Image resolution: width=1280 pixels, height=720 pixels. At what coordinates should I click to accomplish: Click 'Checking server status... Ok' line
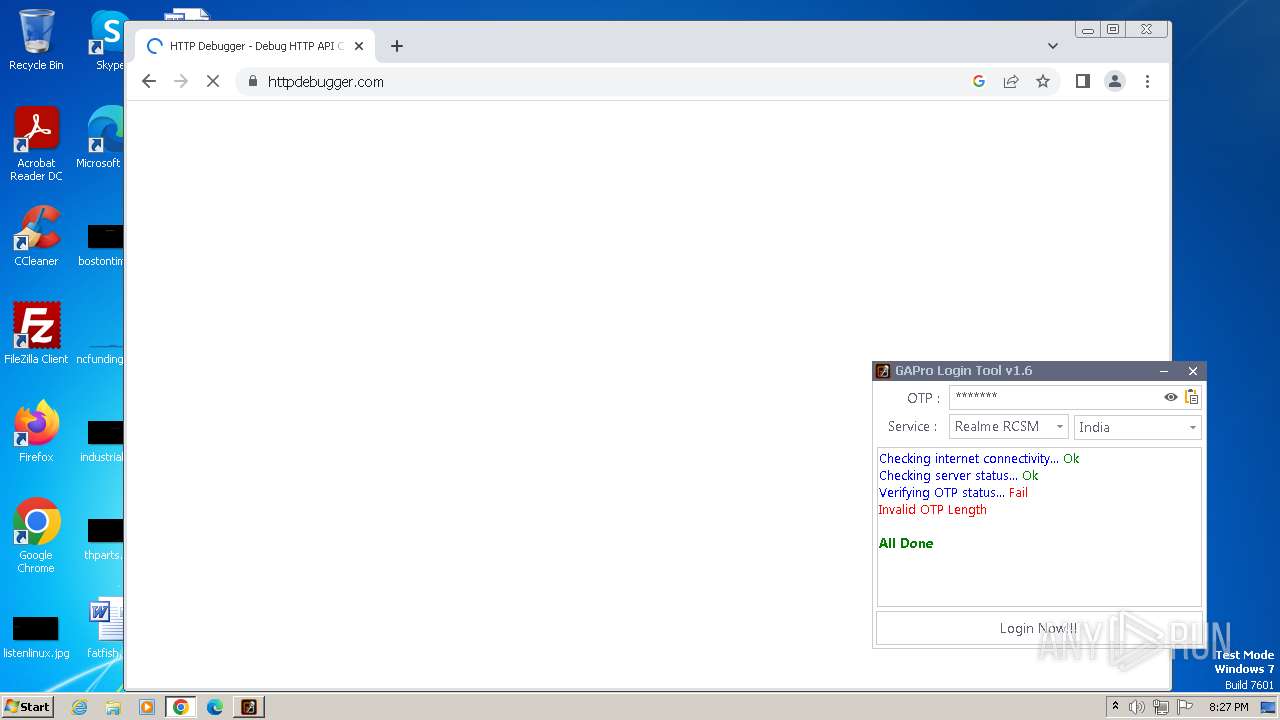[x=959, y=476]
